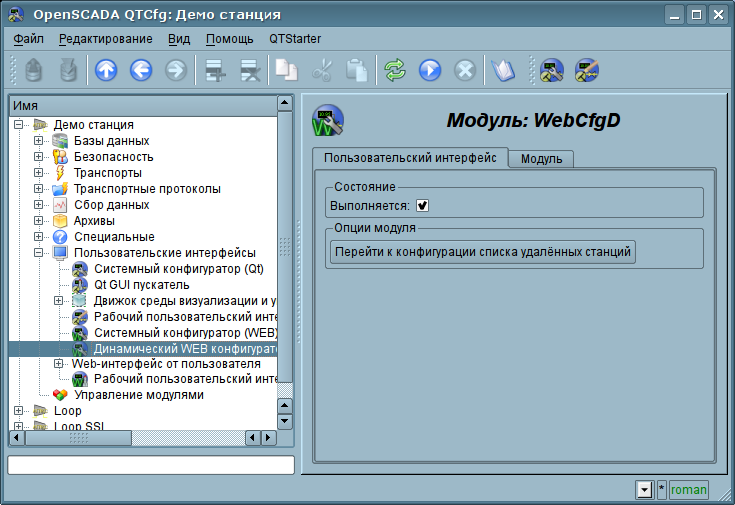
Task: Select Qt GUI пускатель tree item
Action: pyautogui.click(x=142, y=285)
